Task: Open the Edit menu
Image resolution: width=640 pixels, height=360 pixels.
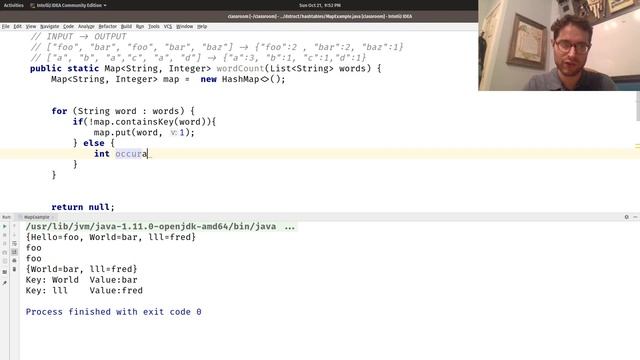Action: tap(18, 27)
